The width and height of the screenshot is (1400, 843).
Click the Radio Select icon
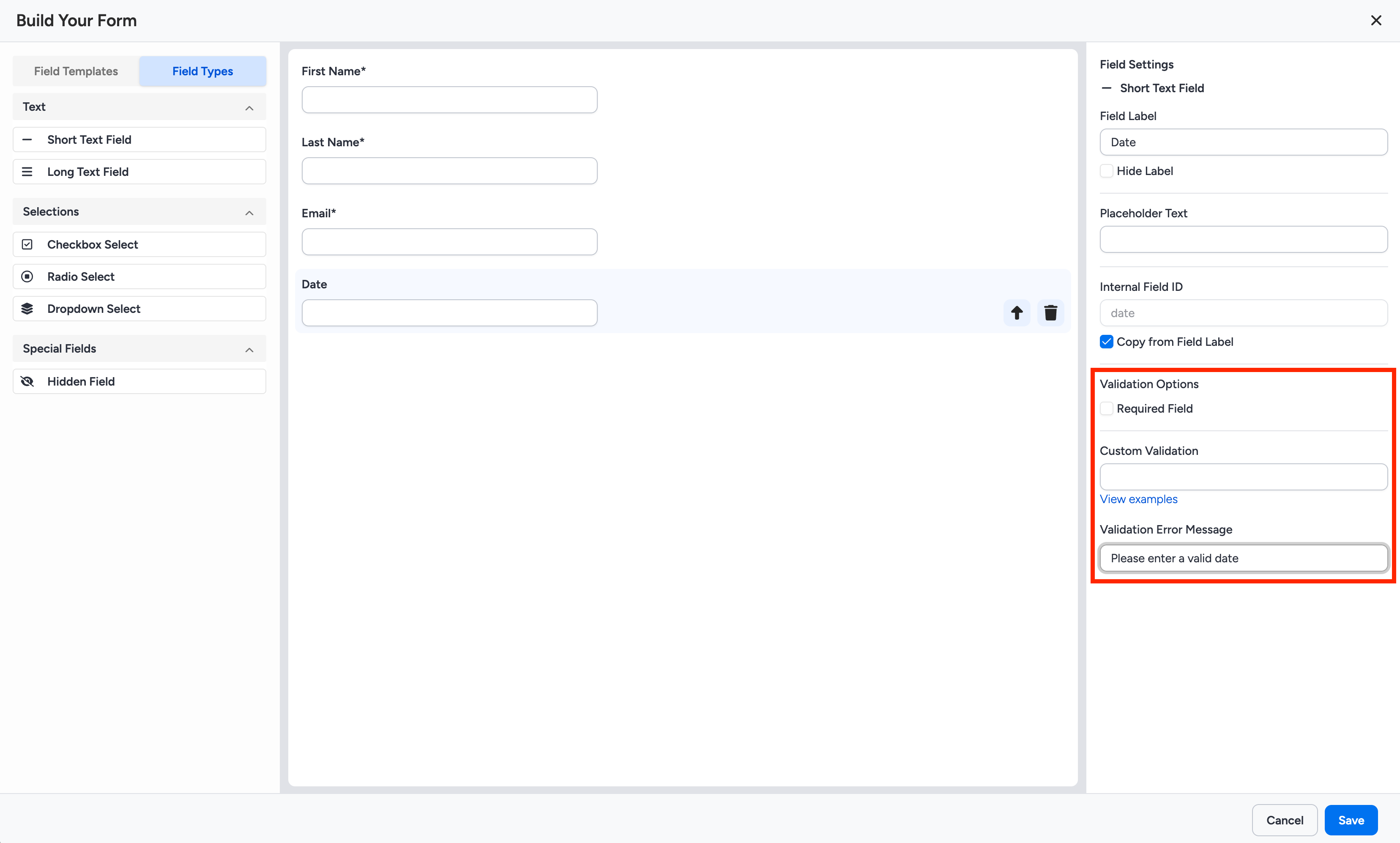tap(27, 276)
